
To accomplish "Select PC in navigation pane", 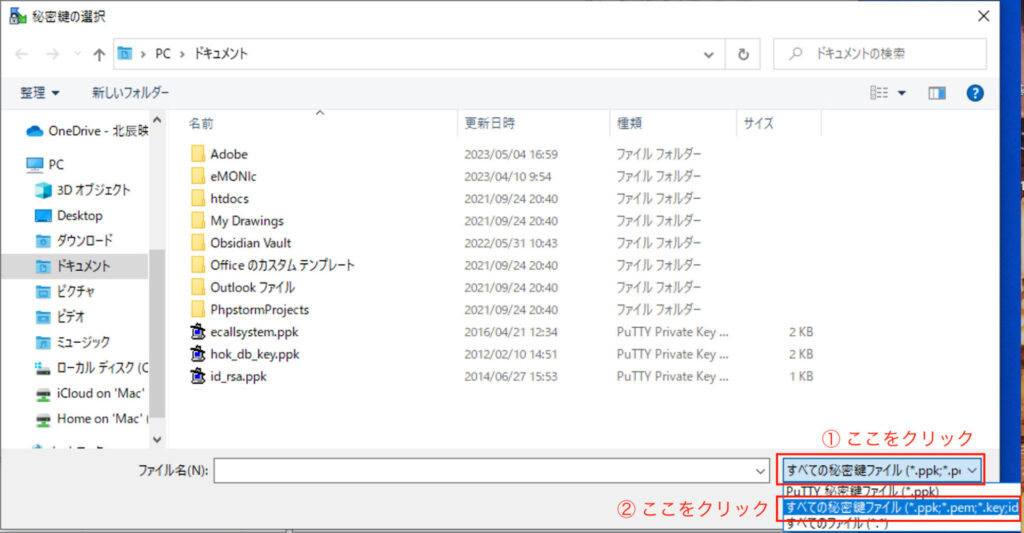I will (x=46, y=165).
